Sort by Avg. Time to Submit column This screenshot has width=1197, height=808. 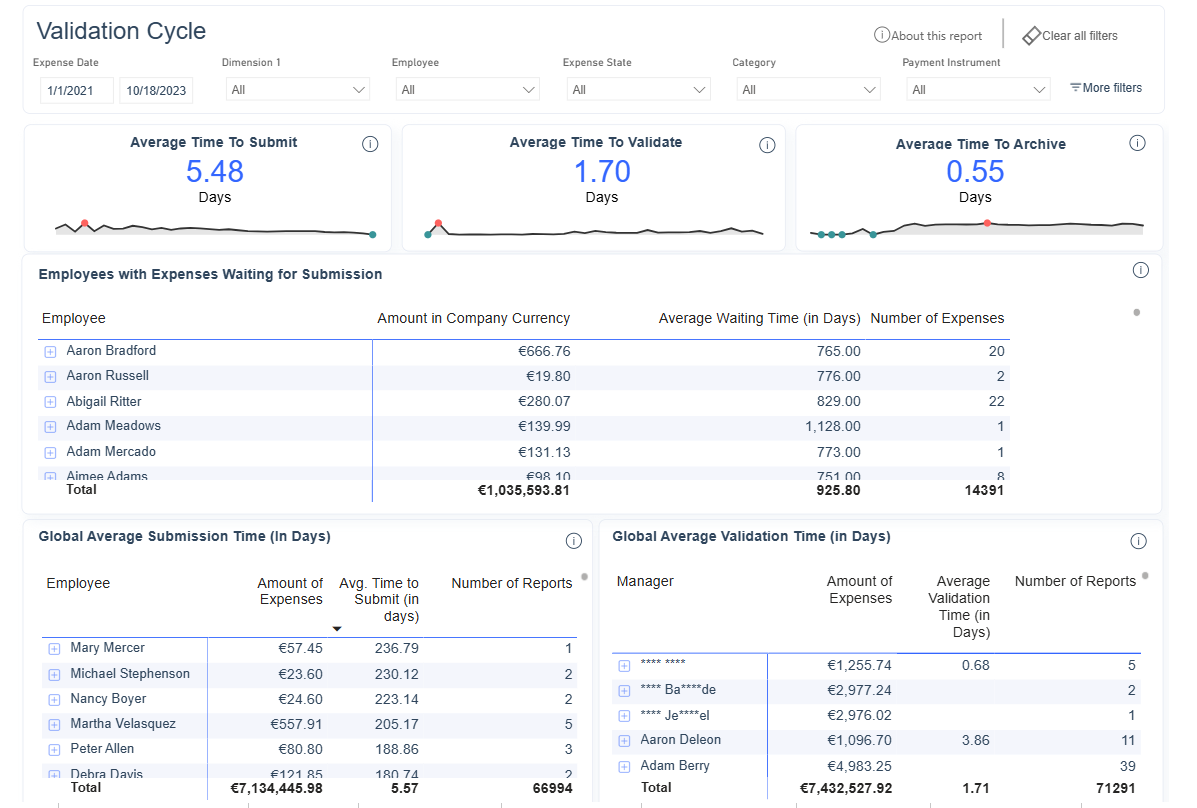point(379,600)
